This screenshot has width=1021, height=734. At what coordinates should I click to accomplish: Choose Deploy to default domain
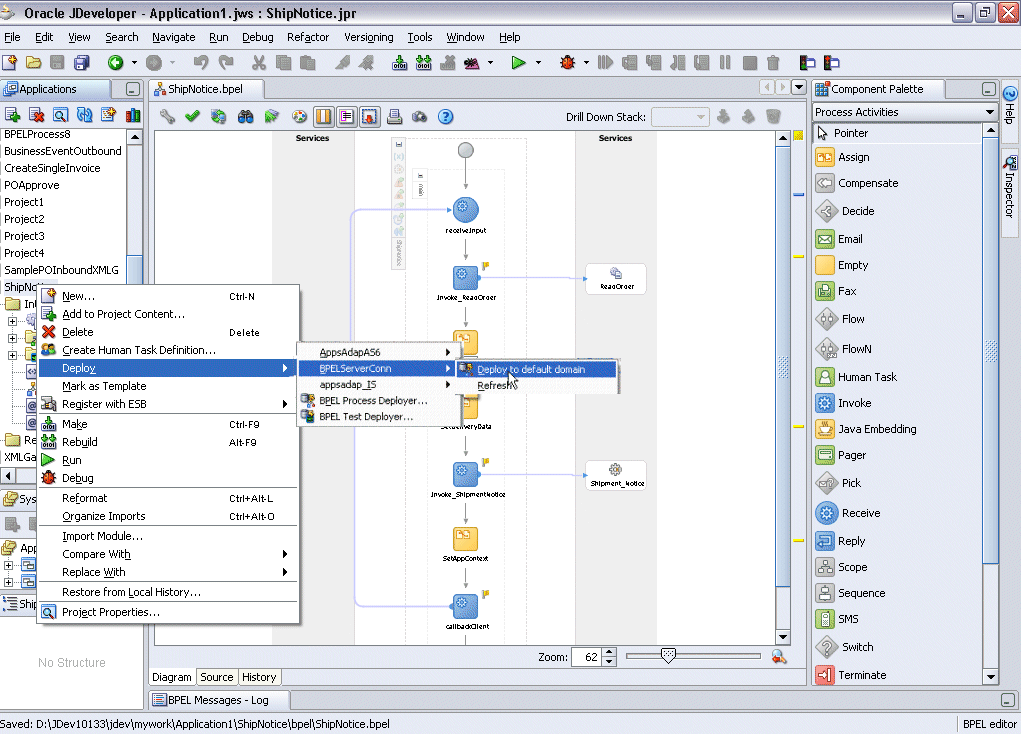click(537, 369)
